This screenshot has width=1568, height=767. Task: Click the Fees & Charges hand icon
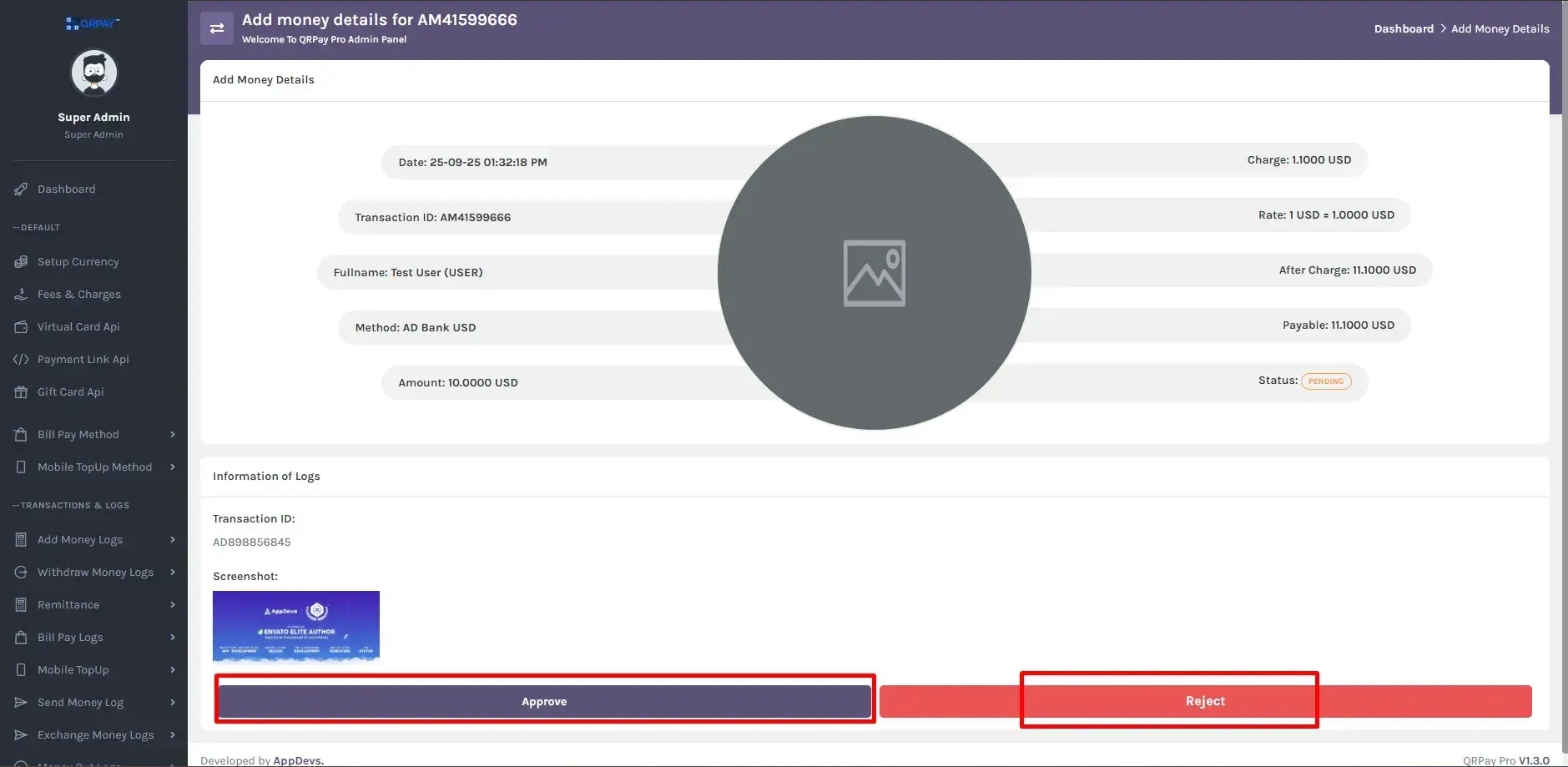point(21,295)
